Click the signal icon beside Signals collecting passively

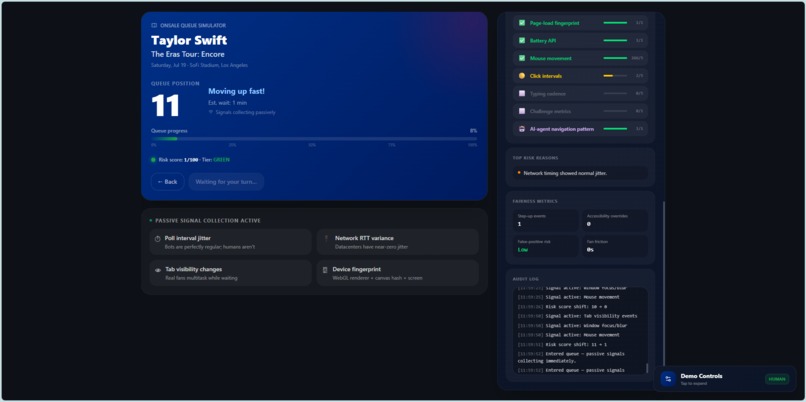[211, 112]
